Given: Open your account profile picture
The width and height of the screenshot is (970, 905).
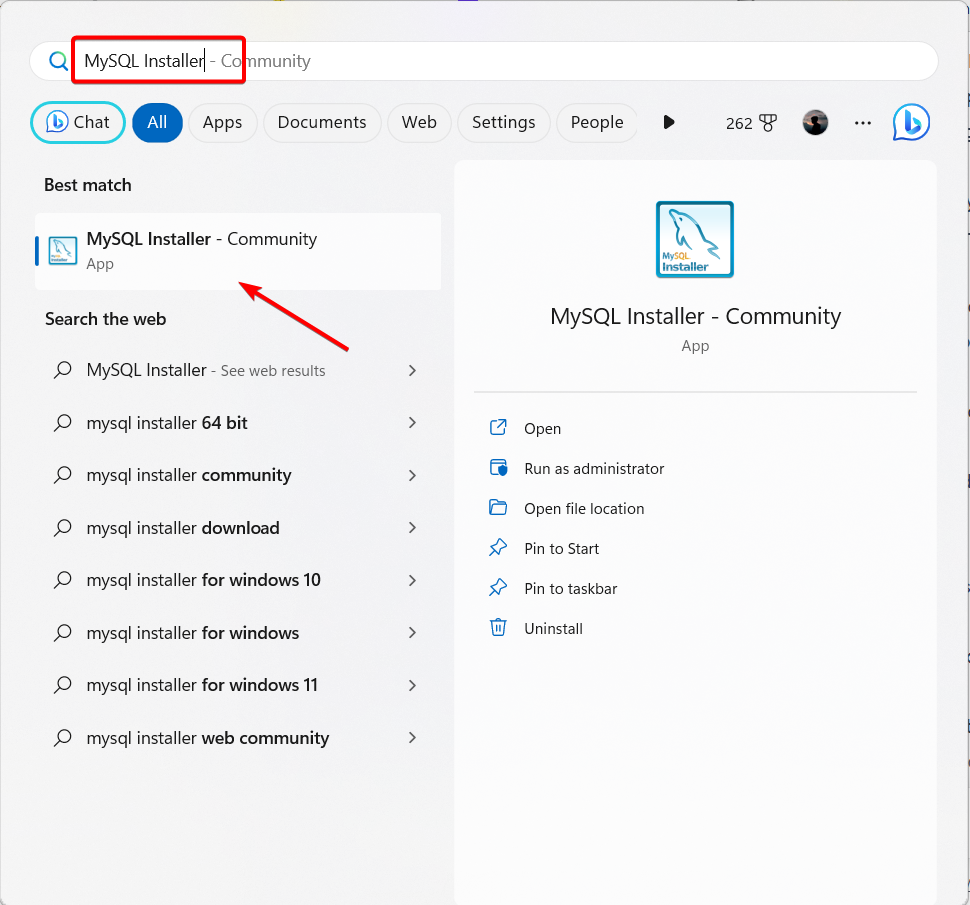Looking at the screenshot, I should [x=815, y=122].
